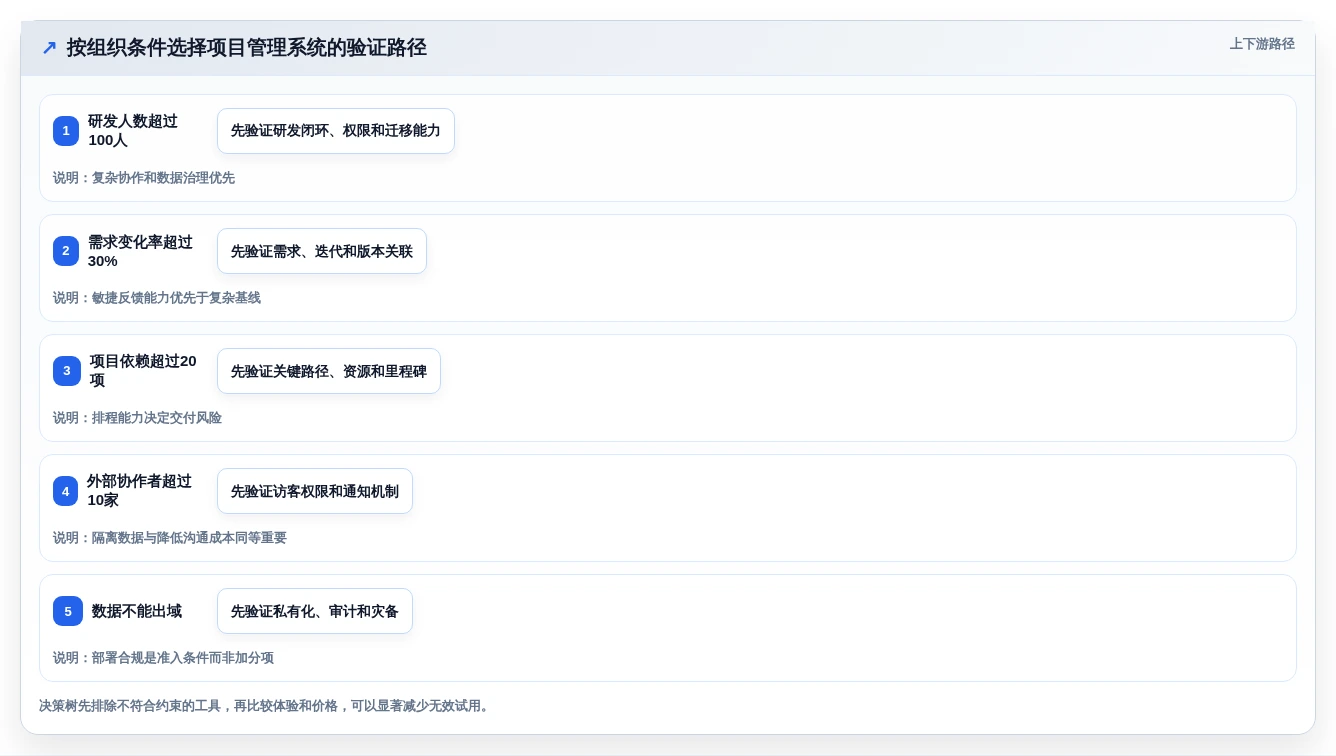
Task: Click the condition text 需求变化率超过30%
Action: click(x=140, y=251)
